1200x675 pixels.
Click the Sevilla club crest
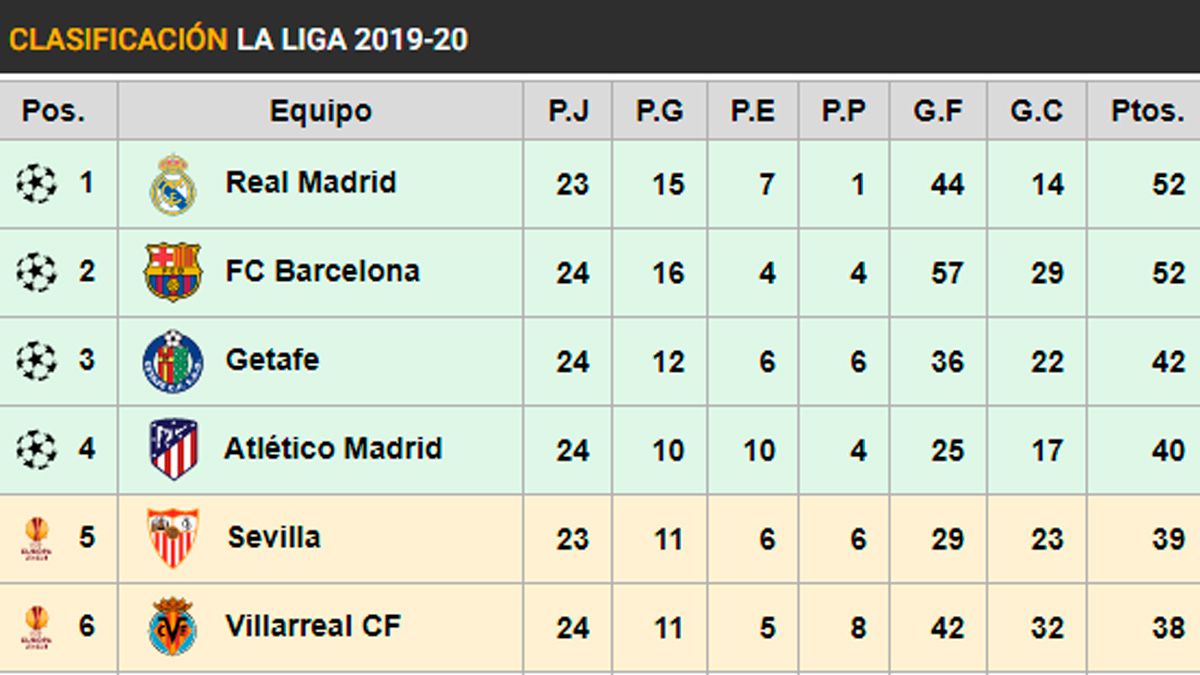pyautogui.click(x=173, y=538)
